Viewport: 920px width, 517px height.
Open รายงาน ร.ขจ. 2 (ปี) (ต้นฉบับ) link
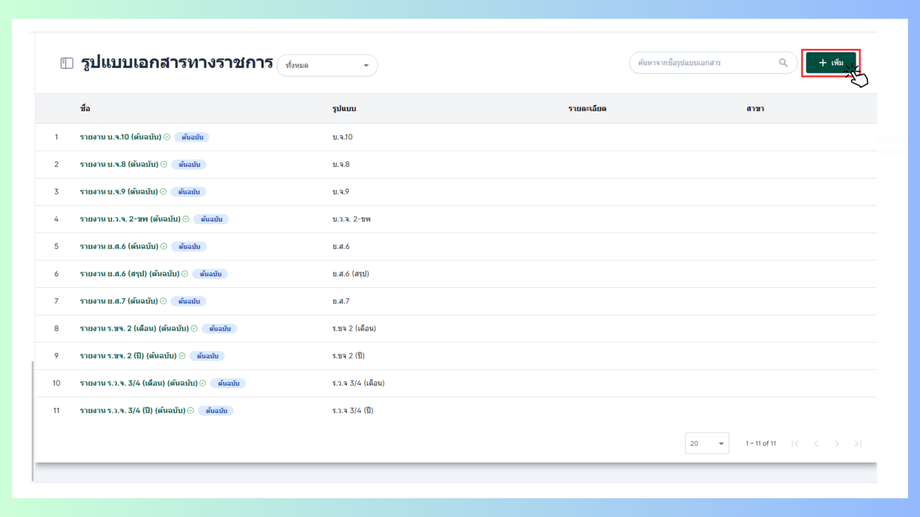click(x=128, y=356)
